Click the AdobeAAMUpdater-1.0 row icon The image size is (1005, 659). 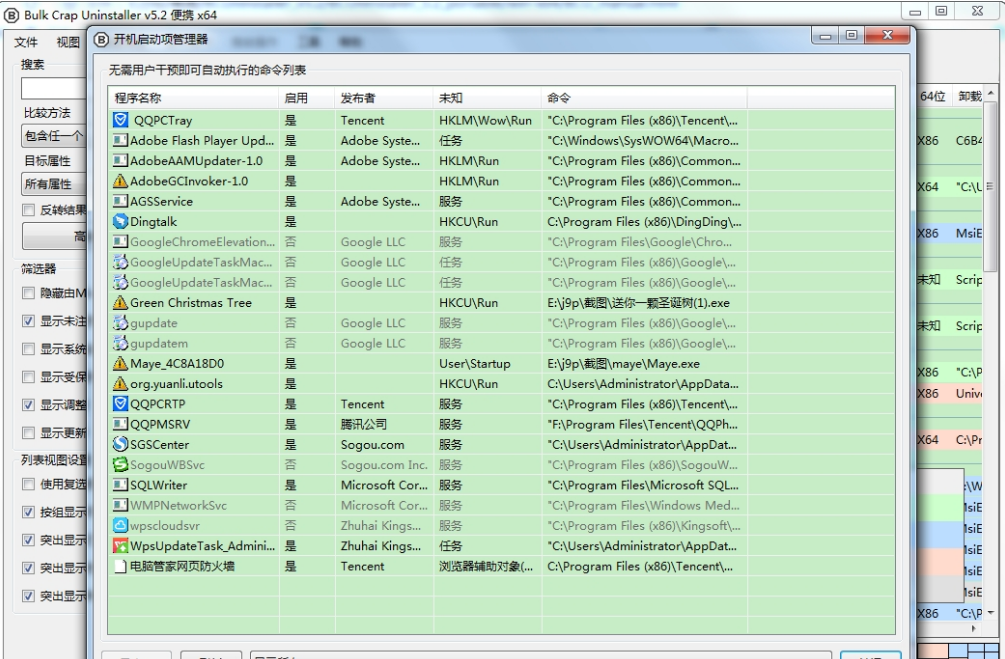120,161
